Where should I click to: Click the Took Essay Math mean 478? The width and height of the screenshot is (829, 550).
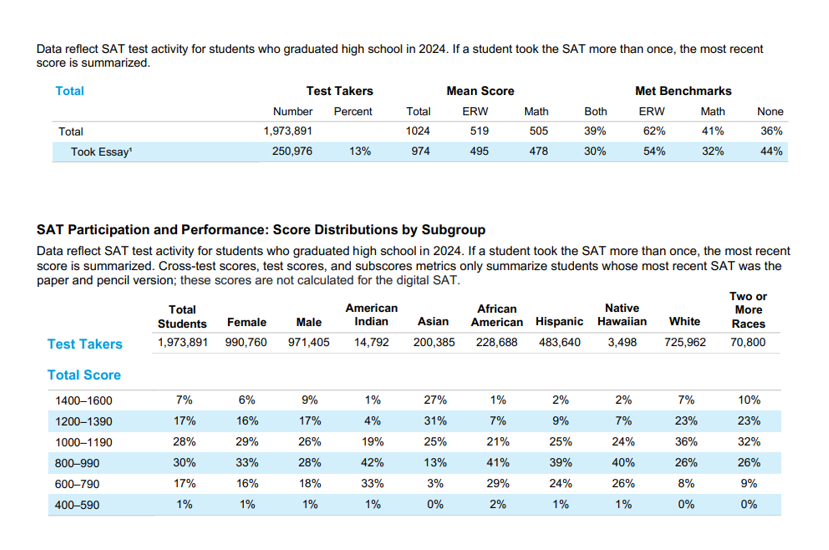click(x=539, y=151)
